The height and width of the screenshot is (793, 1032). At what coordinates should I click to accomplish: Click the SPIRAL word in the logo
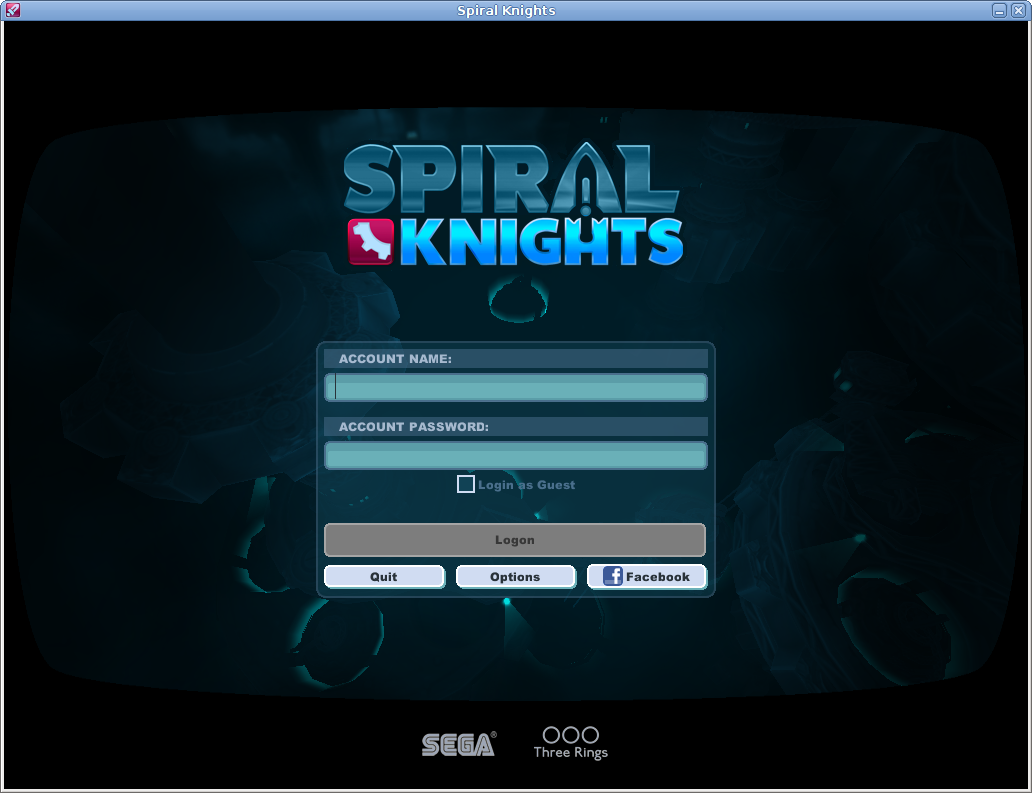pos(511,177)
